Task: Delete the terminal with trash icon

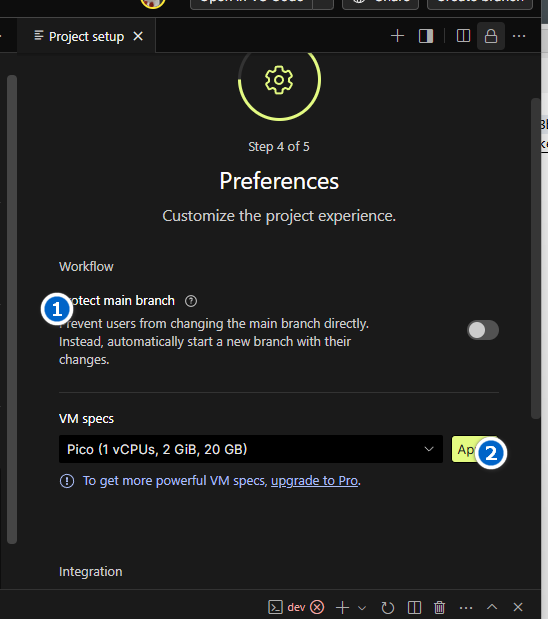Action: click(x=439, y=607)
